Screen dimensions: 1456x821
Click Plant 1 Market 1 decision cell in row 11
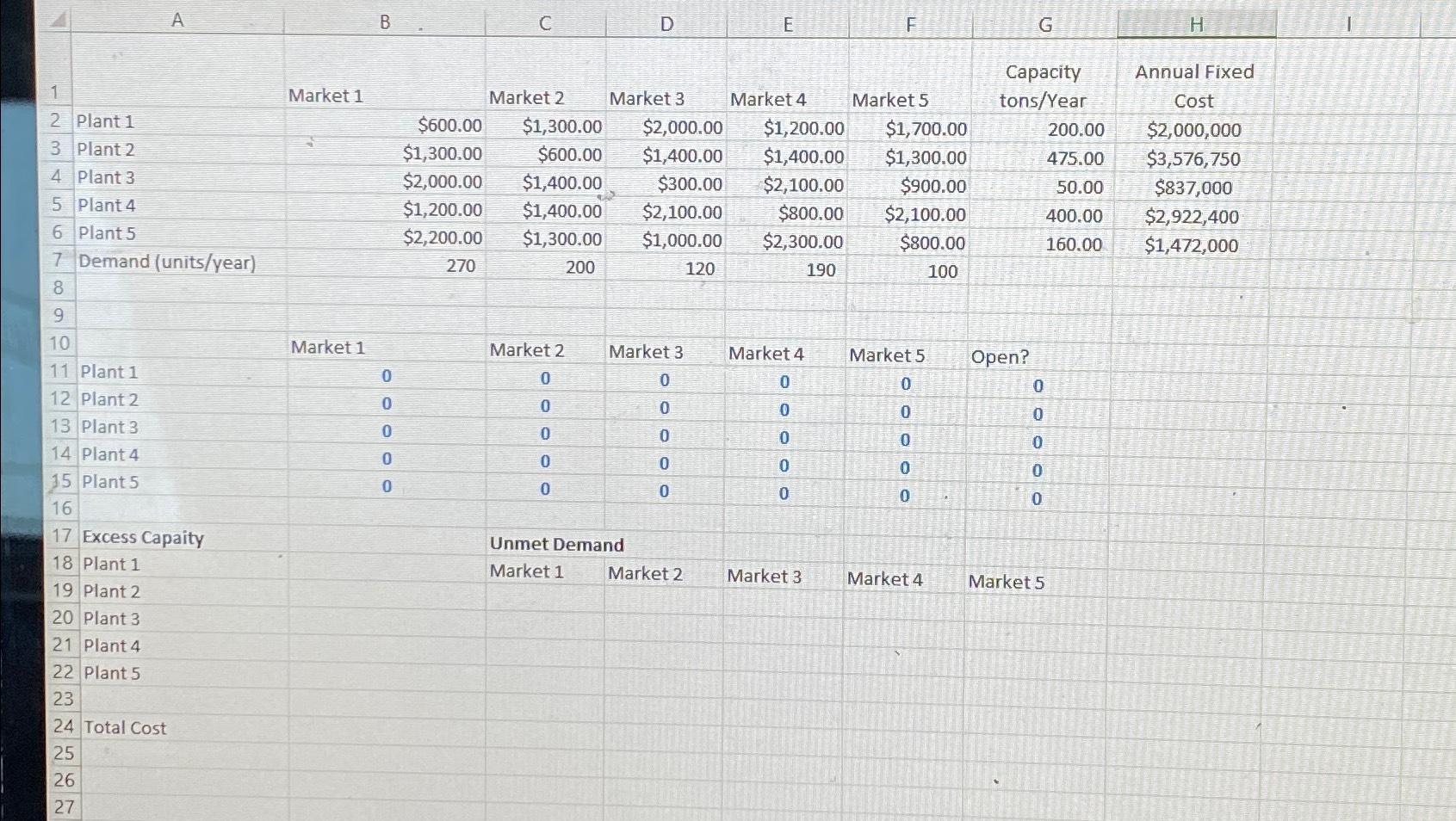point(387,376)
